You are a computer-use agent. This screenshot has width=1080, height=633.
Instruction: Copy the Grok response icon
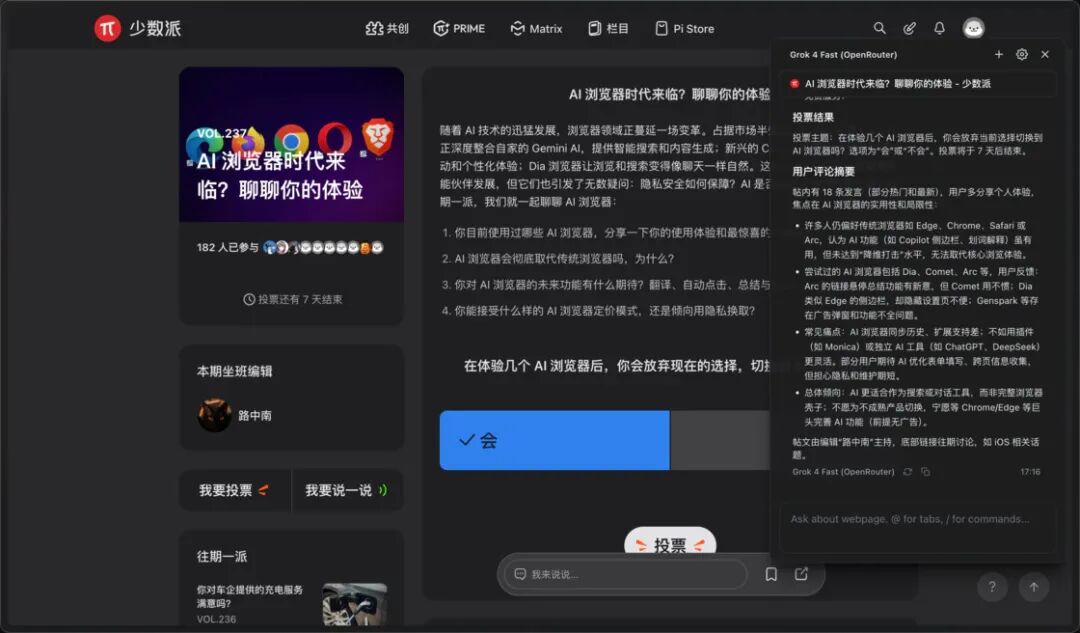925,472
